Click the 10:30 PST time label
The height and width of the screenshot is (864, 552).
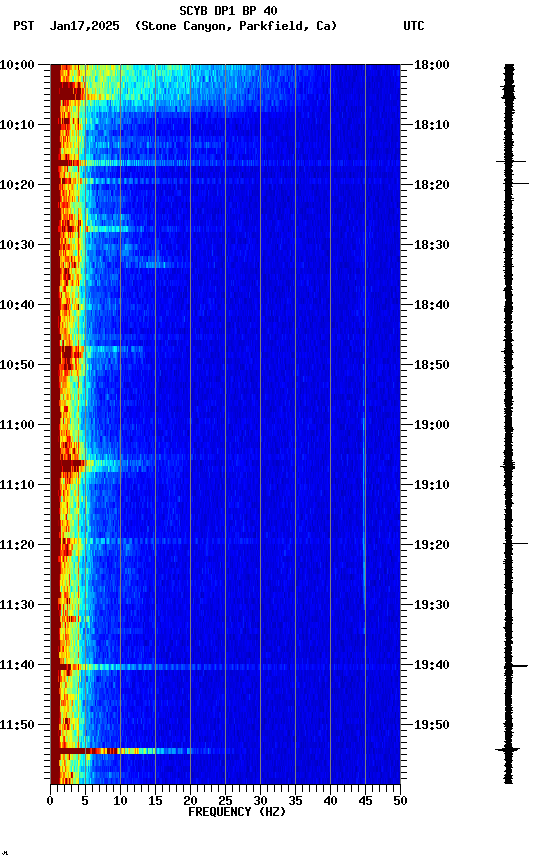coord(17,245)
